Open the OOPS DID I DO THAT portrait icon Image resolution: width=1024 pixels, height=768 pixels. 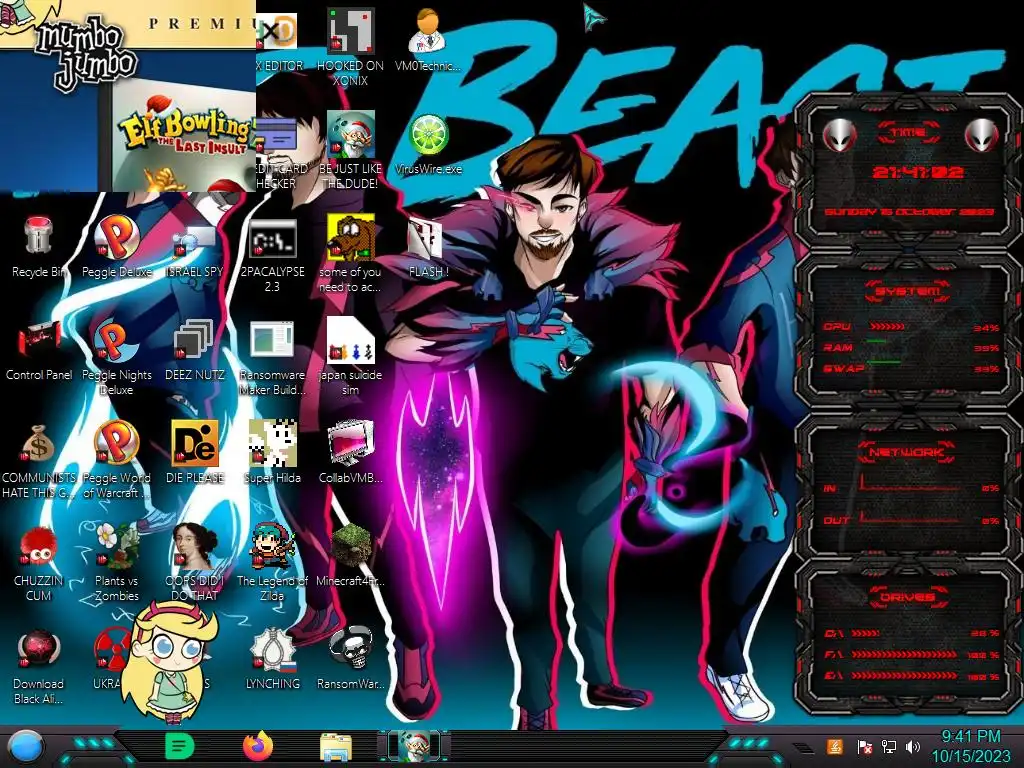[194, 563]
